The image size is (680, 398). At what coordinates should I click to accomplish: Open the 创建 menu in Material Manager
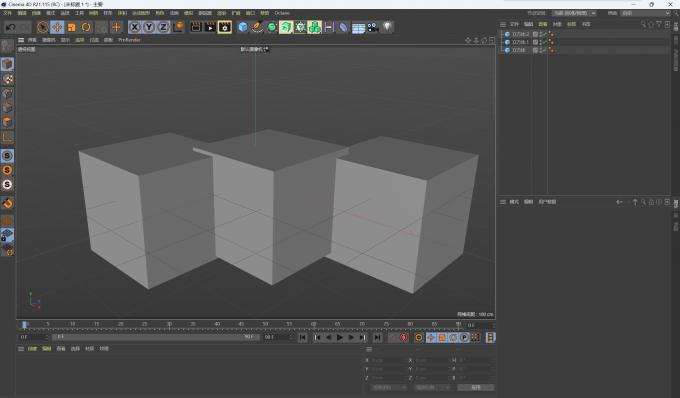[32, 349]
